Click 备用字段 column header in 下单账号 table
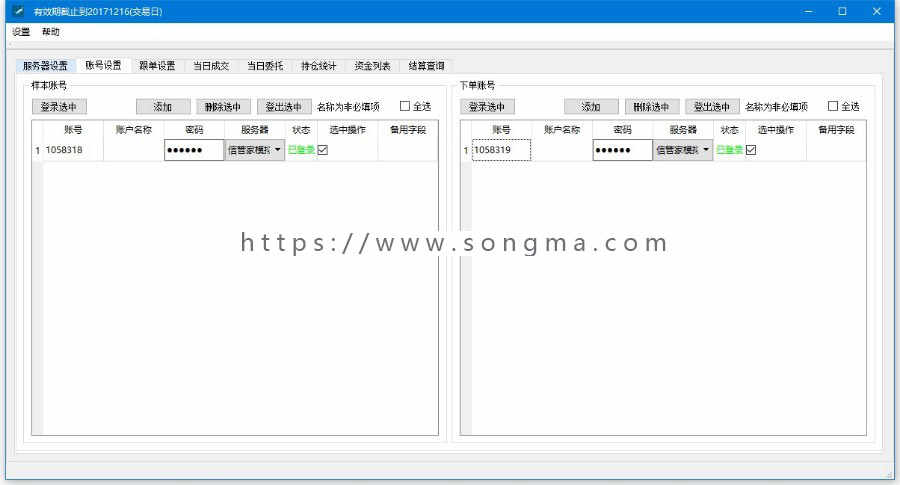The width and height of the screenshot is (900, 485). [836, 130]
